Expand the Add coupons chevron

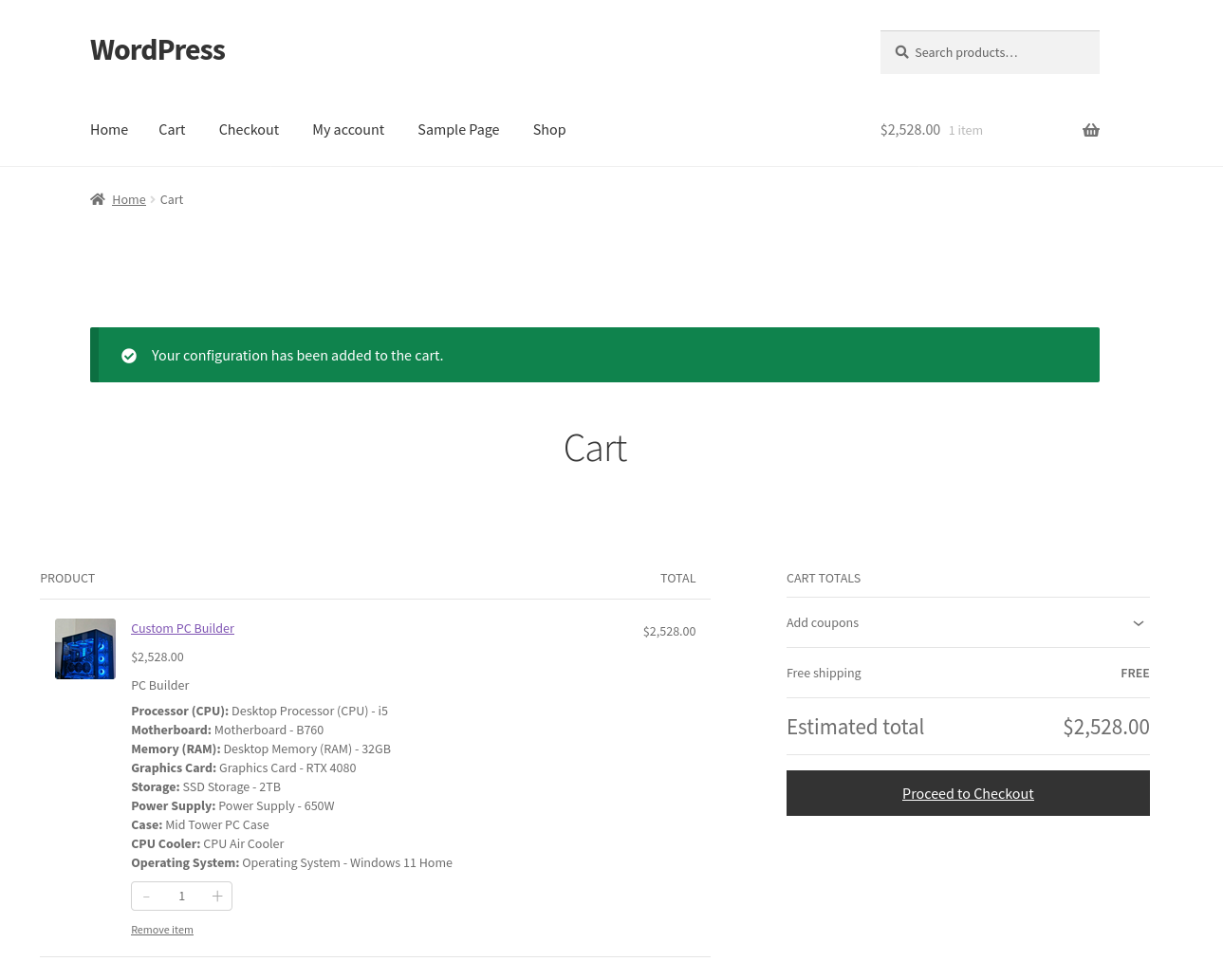coord(1138,623)
